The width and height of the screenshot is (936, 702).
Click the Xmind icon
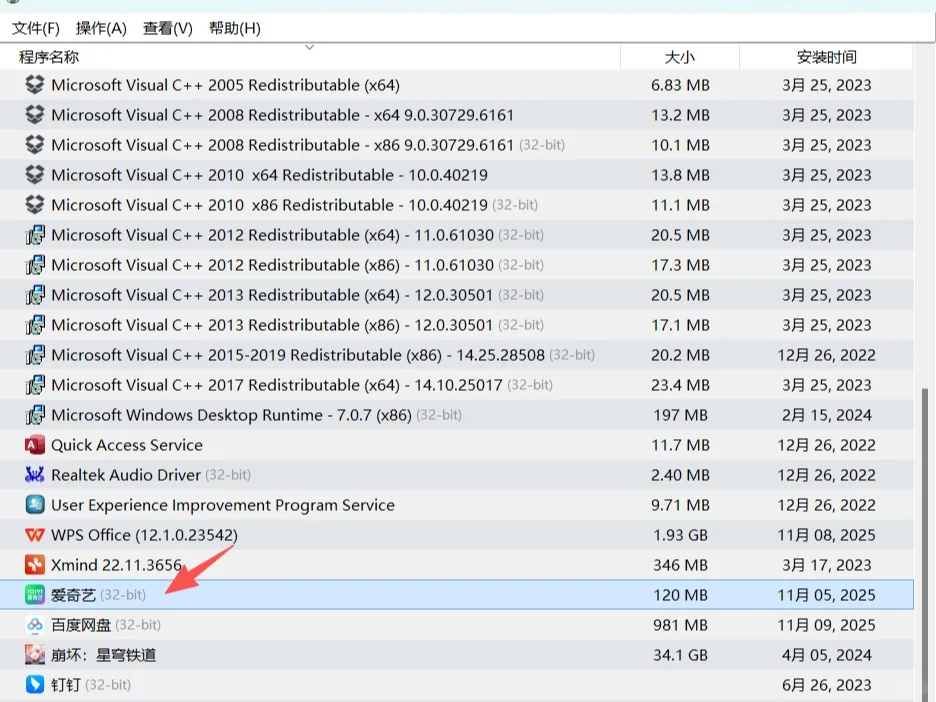coord(35,565)
